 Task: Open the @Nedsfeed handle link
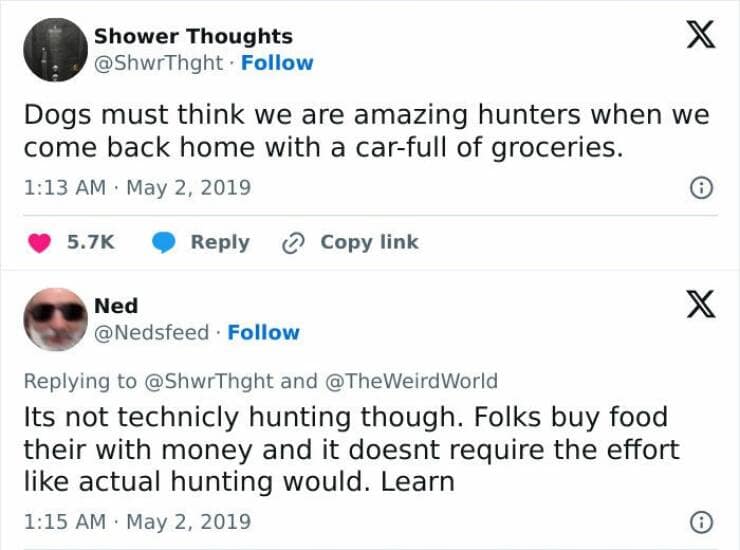(151, 333)
